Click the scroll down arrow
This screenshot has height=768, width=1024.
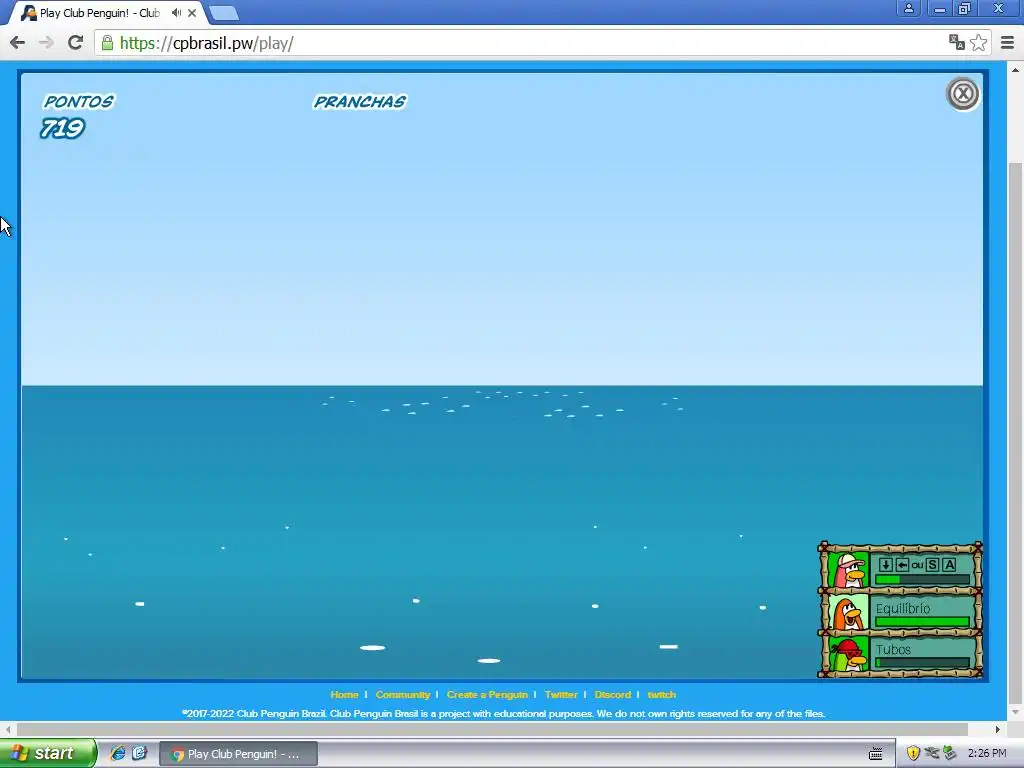click(x=1015, y=712)
